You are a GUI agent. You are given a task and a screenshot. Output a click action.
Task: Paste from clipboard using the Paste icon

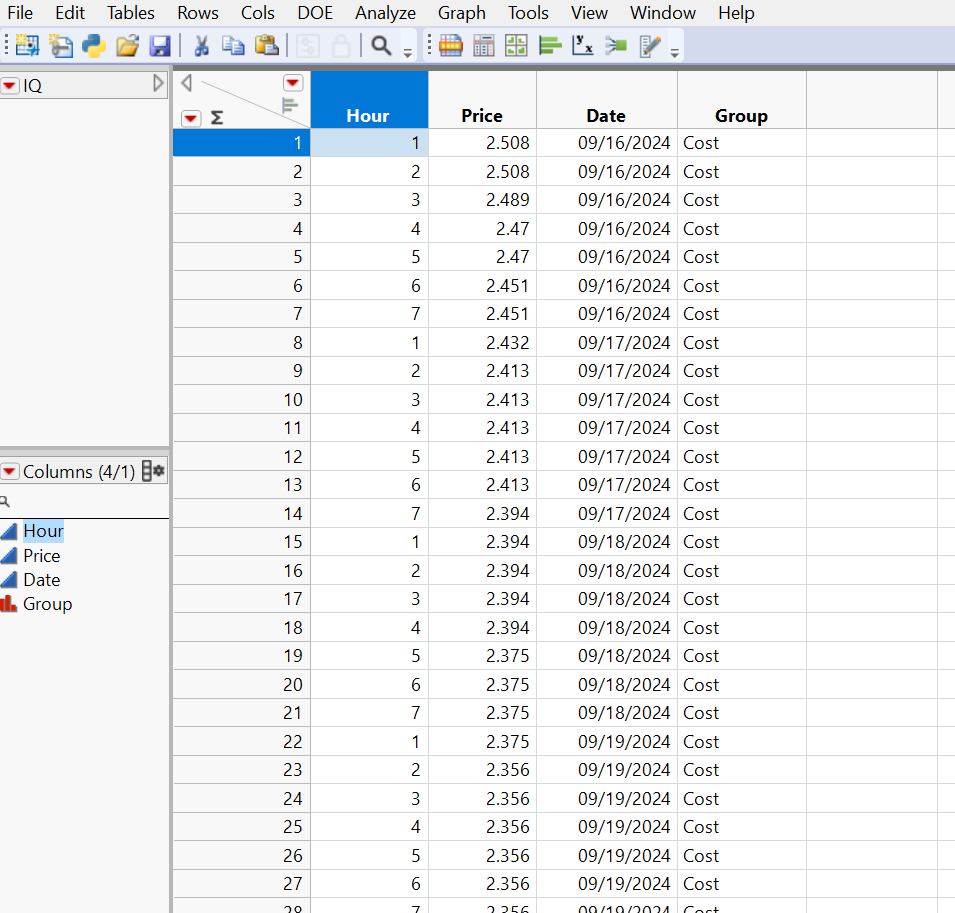(x=265, y=45)
